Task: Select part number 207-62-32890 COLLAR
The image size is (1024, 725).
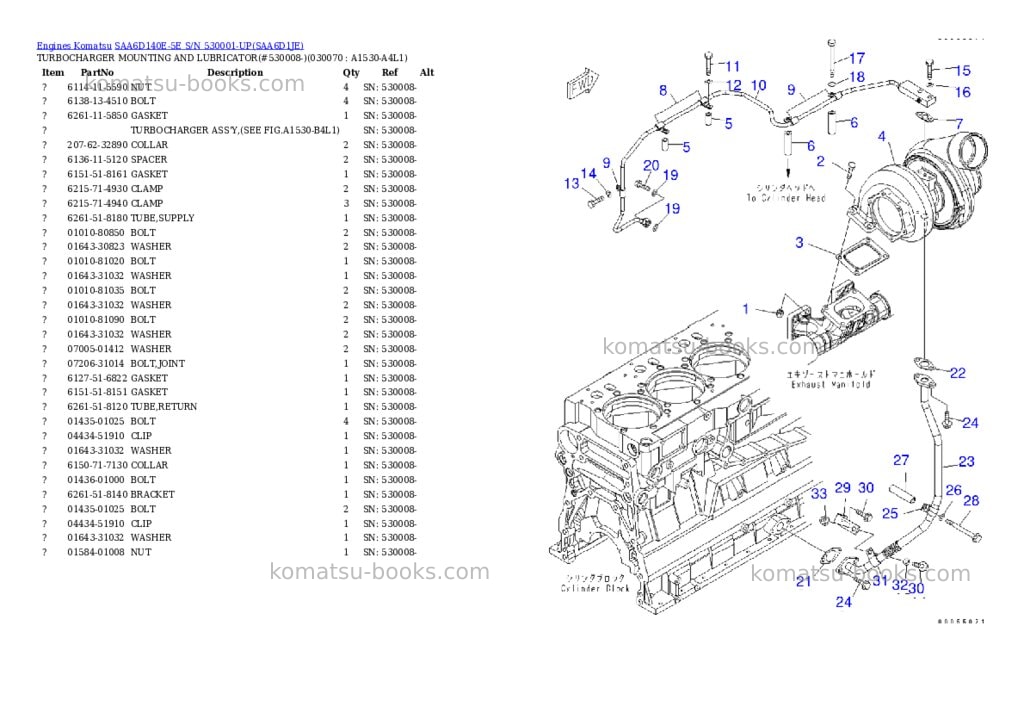Action: coord(117,145)
